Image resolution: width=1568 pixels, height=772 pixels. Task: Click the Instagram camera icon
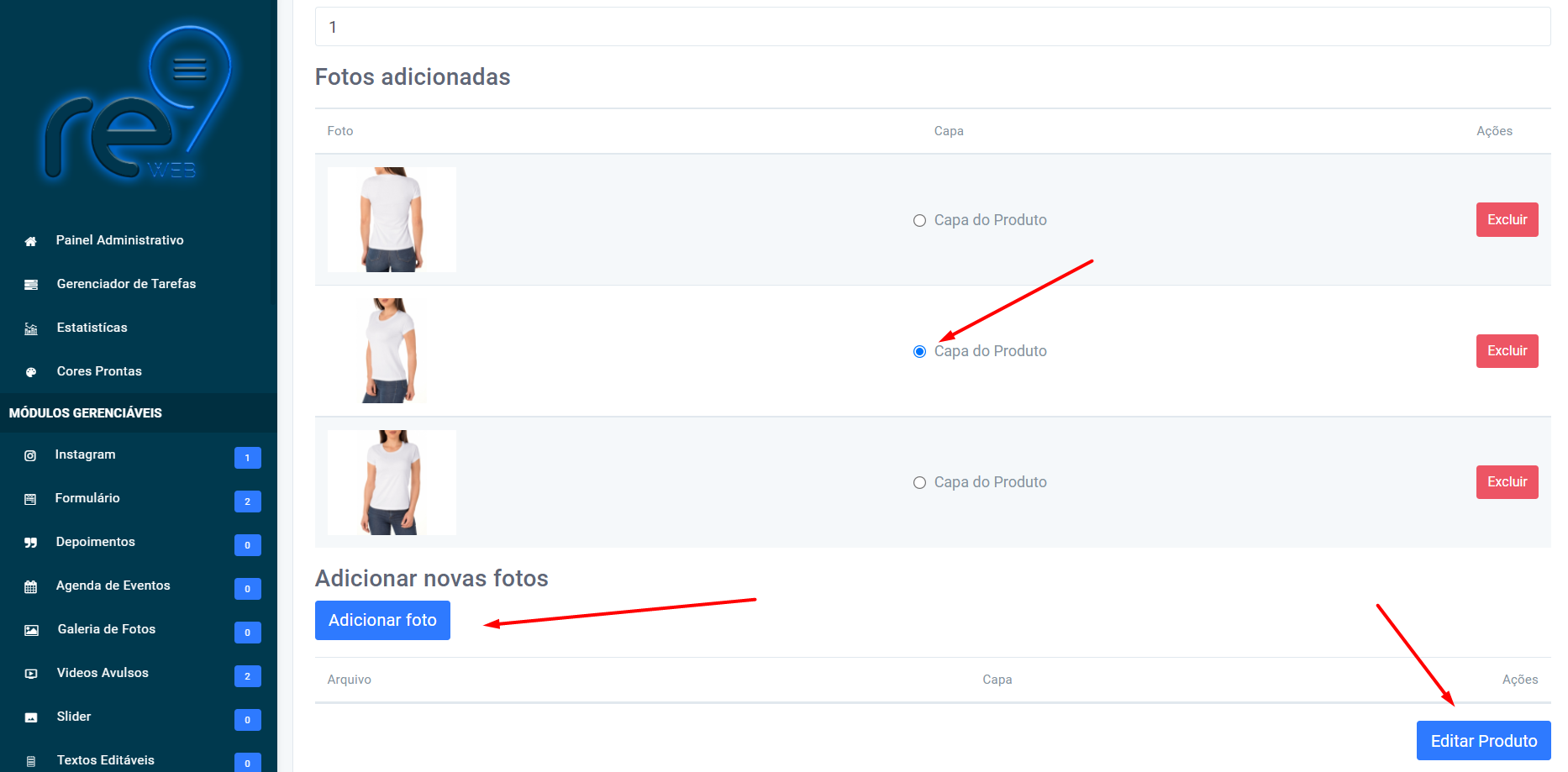coord(30,455)
